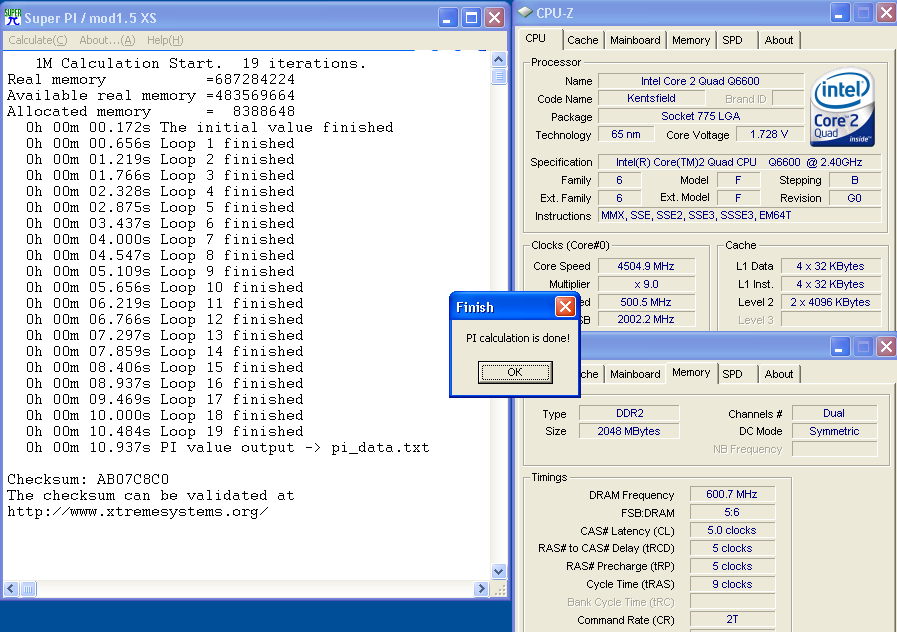Click the Specification field with 'Q6600 @ 2.40GHz'
The height and width of the screenshot is (632, 897).
click(740, 162)
